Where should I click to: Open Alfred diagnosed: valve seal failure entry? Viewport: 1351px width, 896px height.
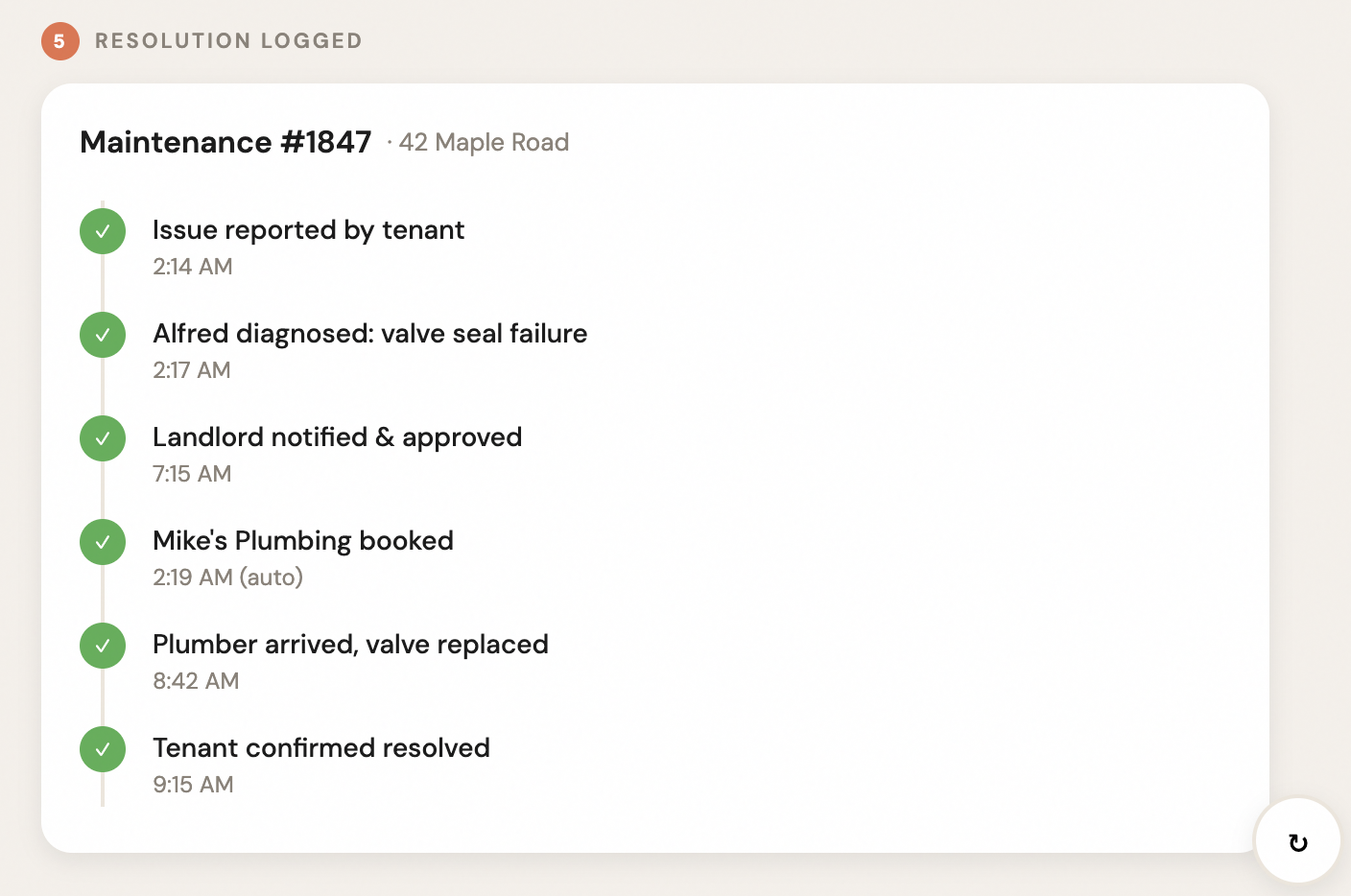pos(369,334)
